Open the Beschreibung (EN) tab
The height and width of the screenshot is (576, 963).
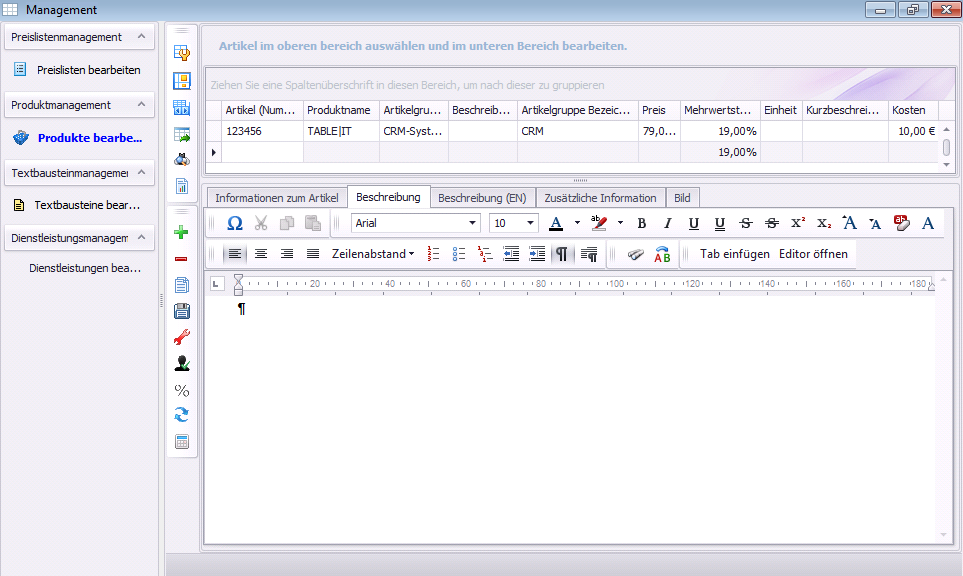[482, 198]
